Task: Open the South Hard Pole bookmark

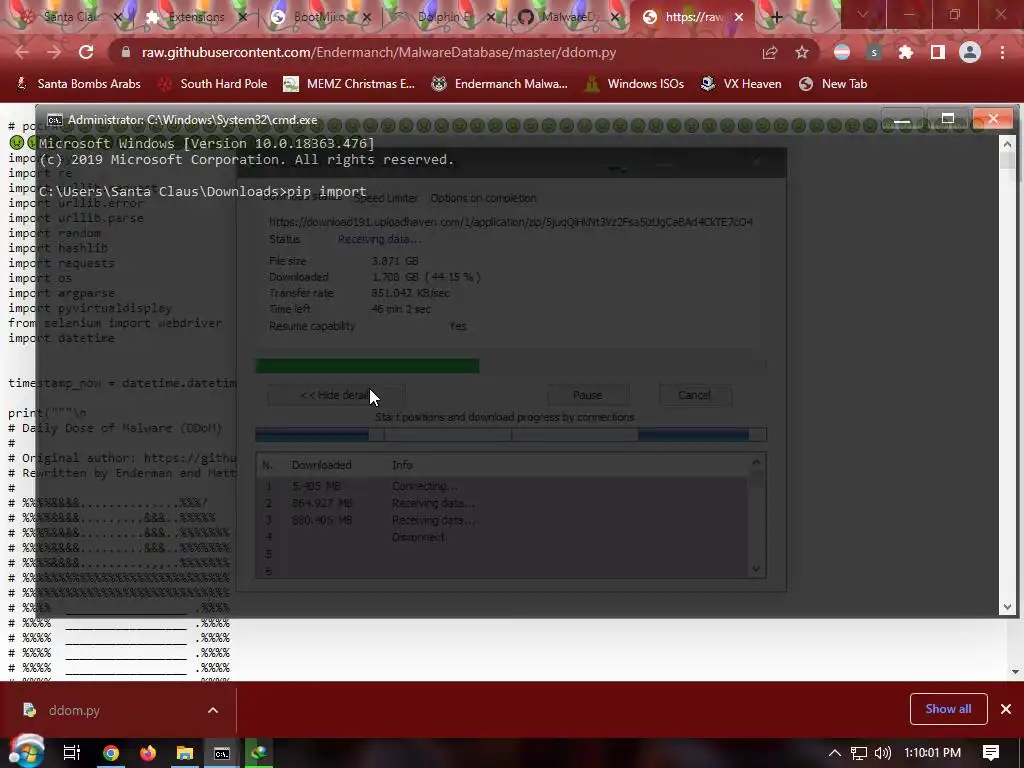Action: coord(214,84)
